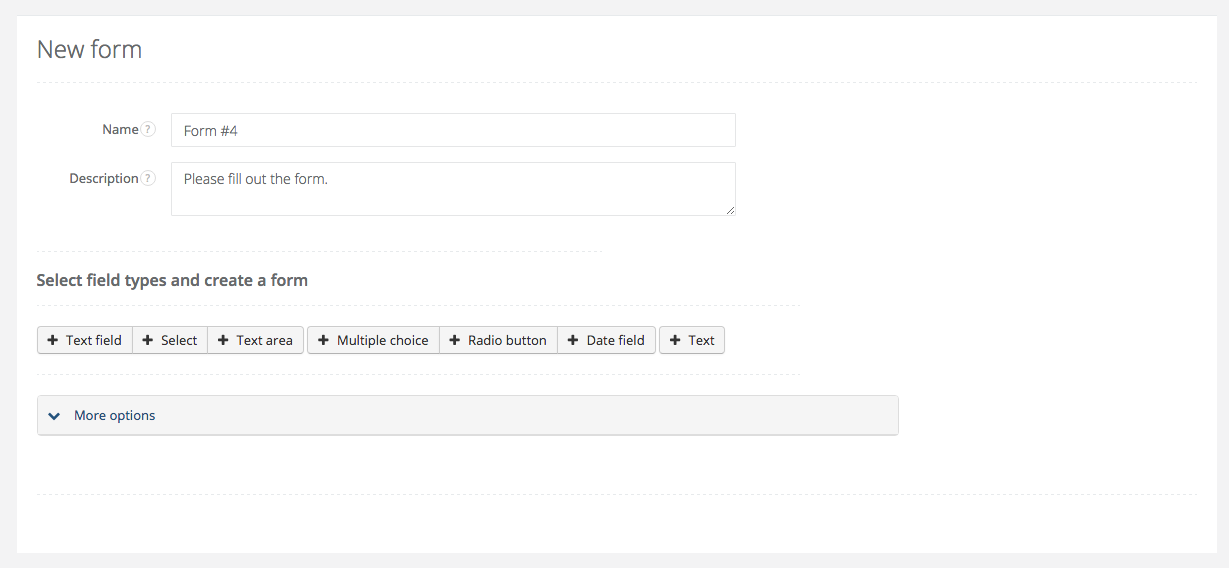This screenshot has height=568, width=1229.
Task: Click the help icon beside Description
Action: coord(148,178)
